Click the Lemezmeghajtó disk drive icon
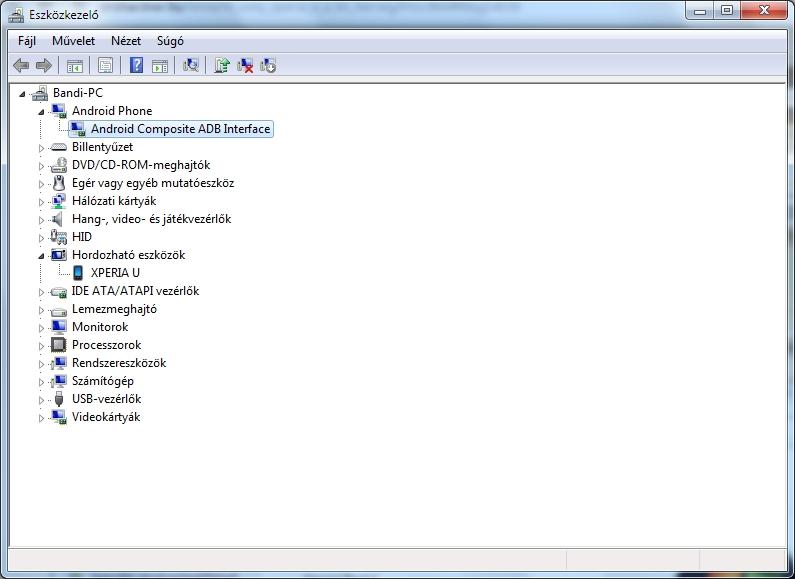The image size is (795, 579). (59, 310)
